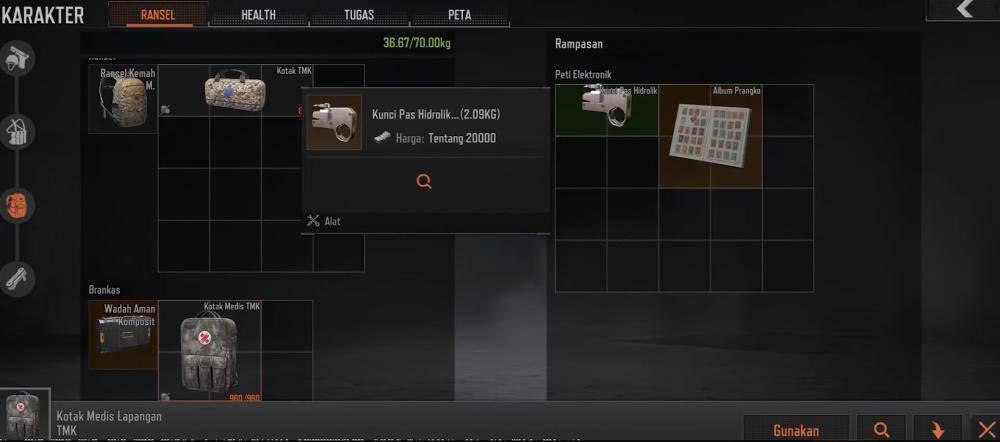Select the Kotak TMK bag item
The height and width of the screenshot is (442, 1000).
[235, 90]
